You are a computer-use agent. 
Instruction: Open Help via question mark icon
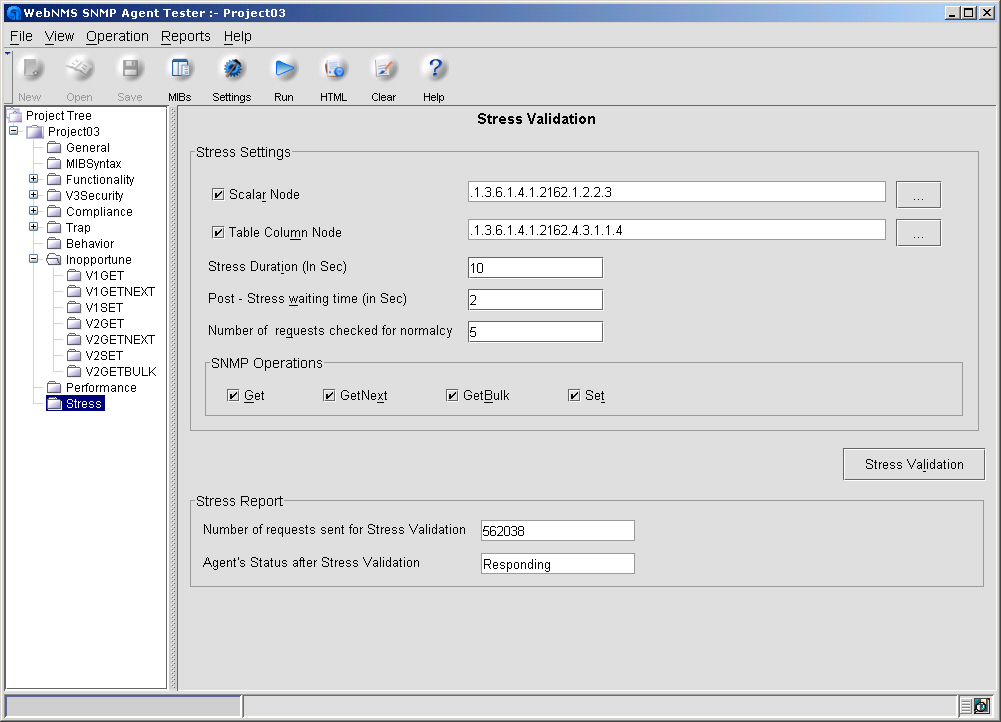point(433,69)
